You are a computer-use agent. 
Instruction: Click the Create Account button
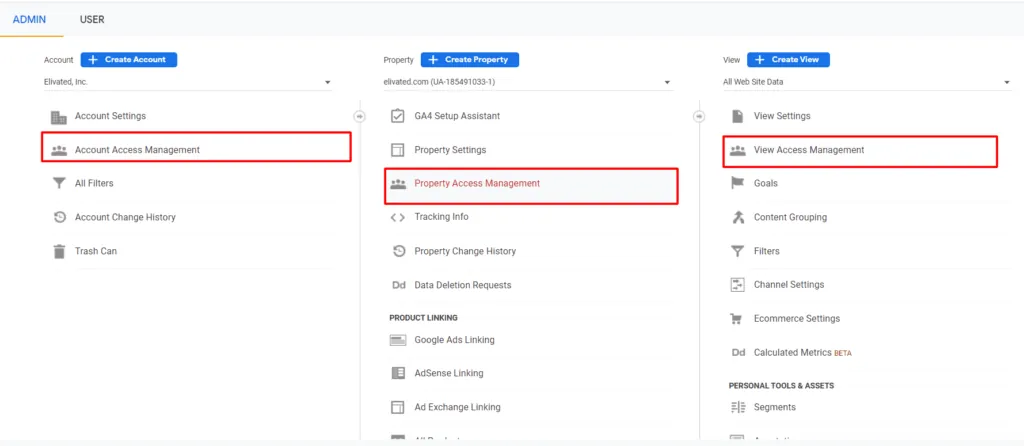129,59
